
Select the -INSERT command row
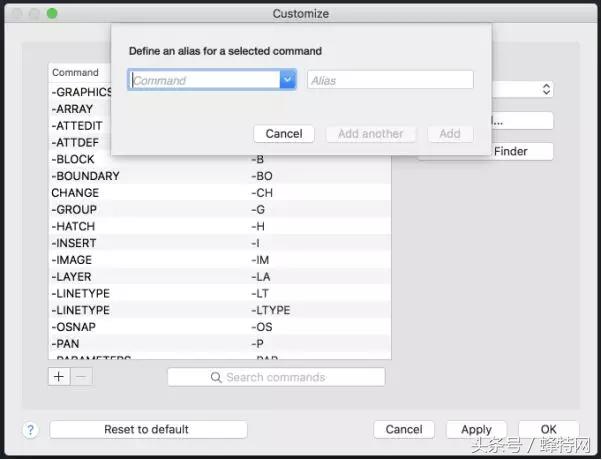click(x=220, y=243)
